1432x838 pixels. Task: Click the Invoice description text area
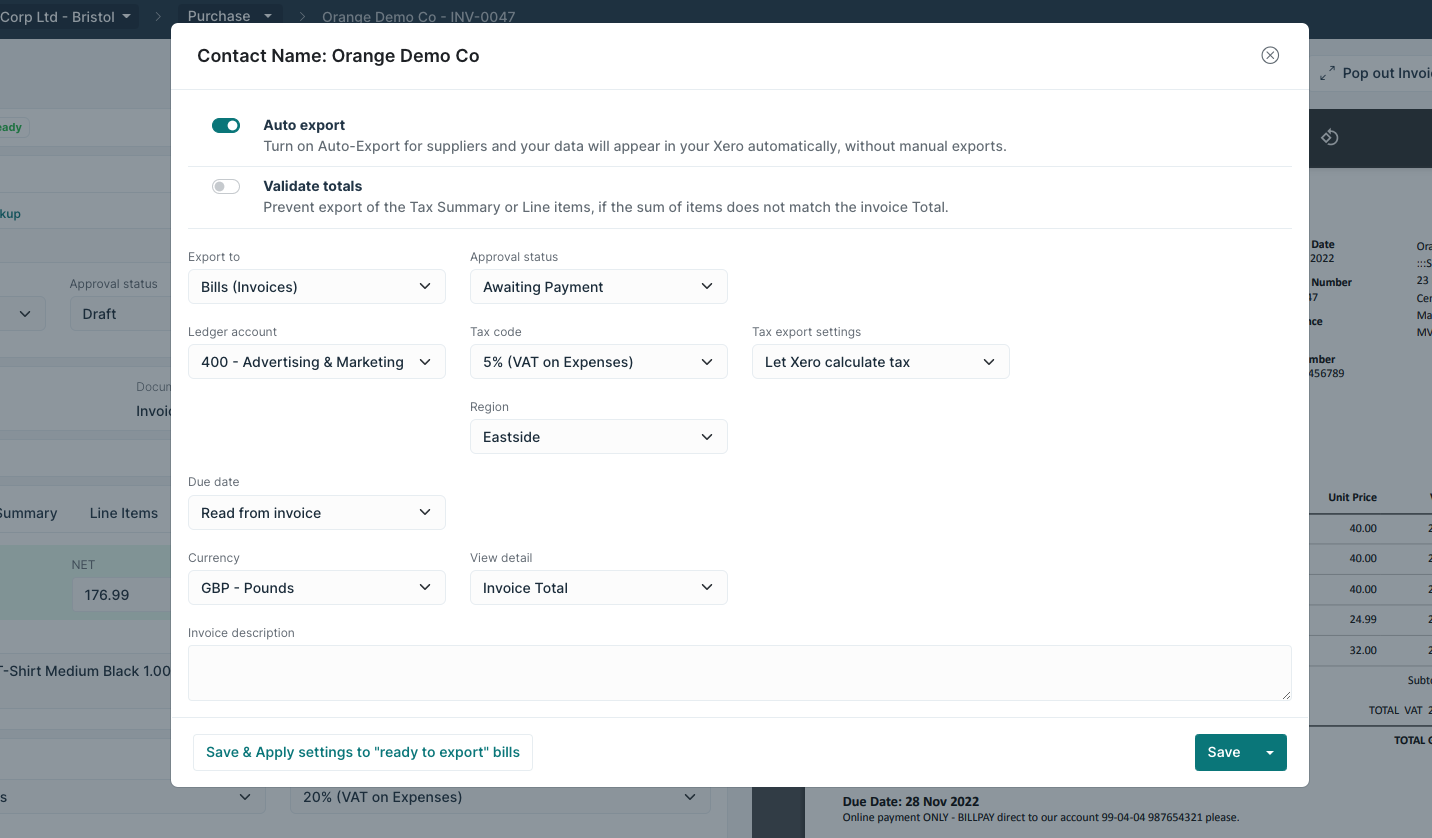[739, 672]
